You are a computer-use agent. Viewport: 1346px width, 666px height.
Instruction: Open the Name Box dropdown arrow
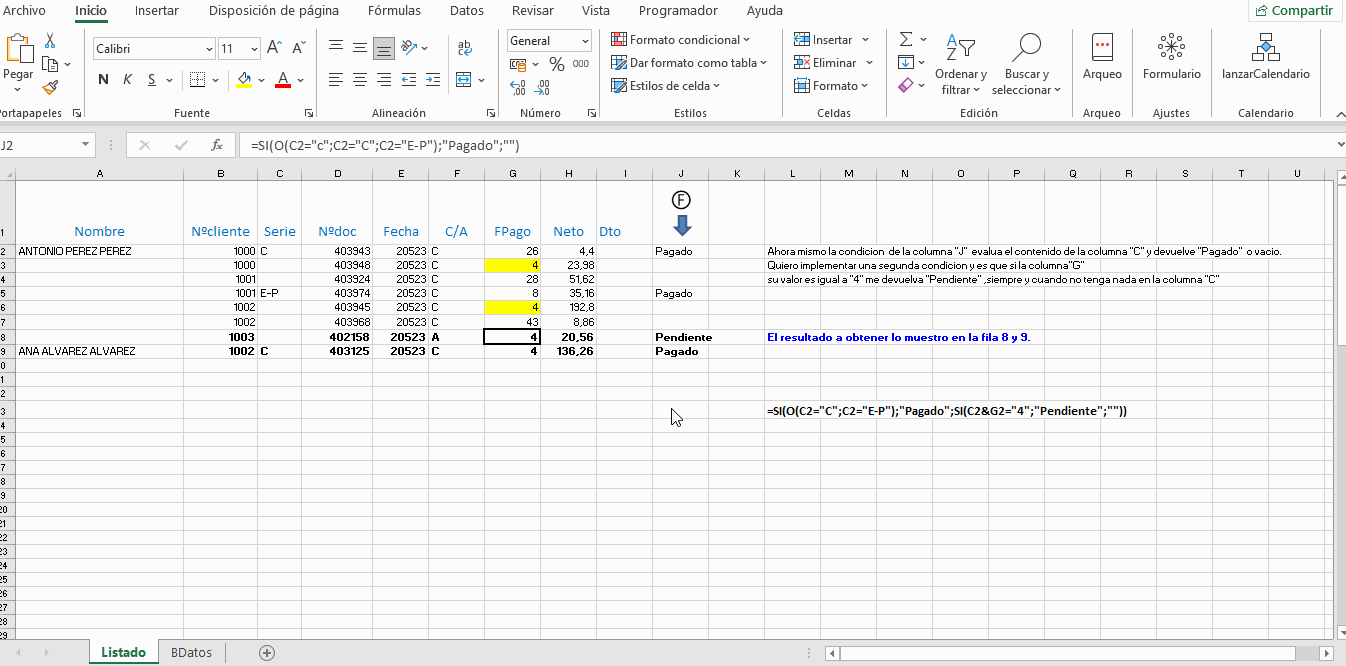pyautogui.click(x=85, y=145)
